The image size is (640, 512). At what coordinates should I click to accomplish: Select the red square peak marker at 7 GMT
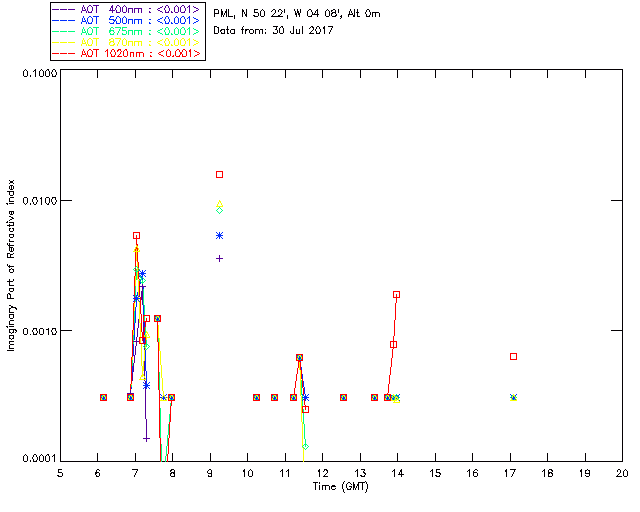(x=137, y=236)
